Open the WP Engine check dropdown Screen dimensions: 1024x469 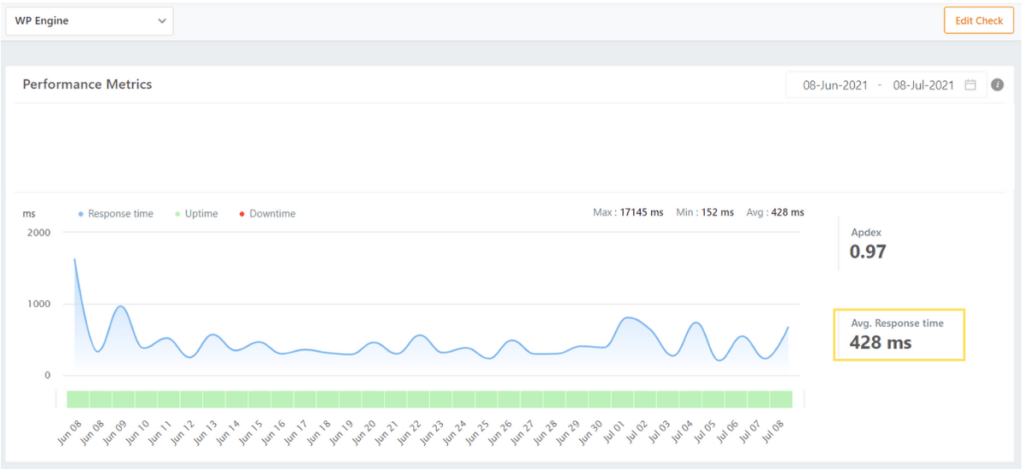point(89,21)
